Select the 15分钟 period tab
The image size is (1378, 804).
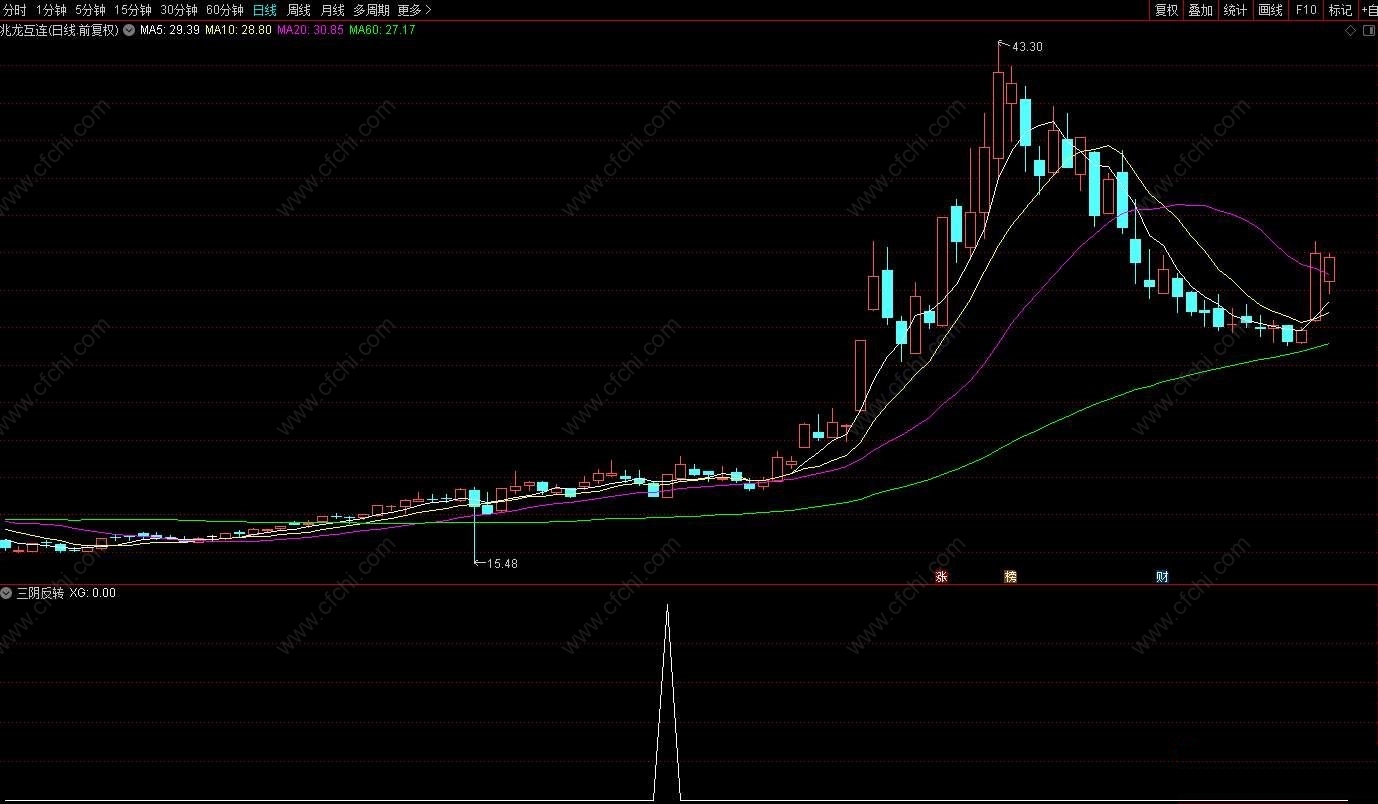click(x=133, y=10)
